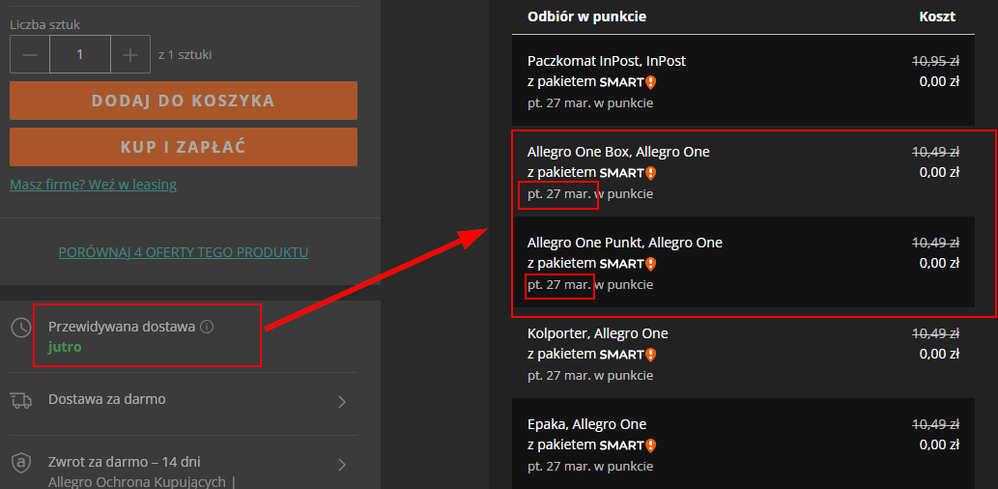Click SMART badge icon in Allegro One Punkt row
Screen dimensions: 998x489
650,264
